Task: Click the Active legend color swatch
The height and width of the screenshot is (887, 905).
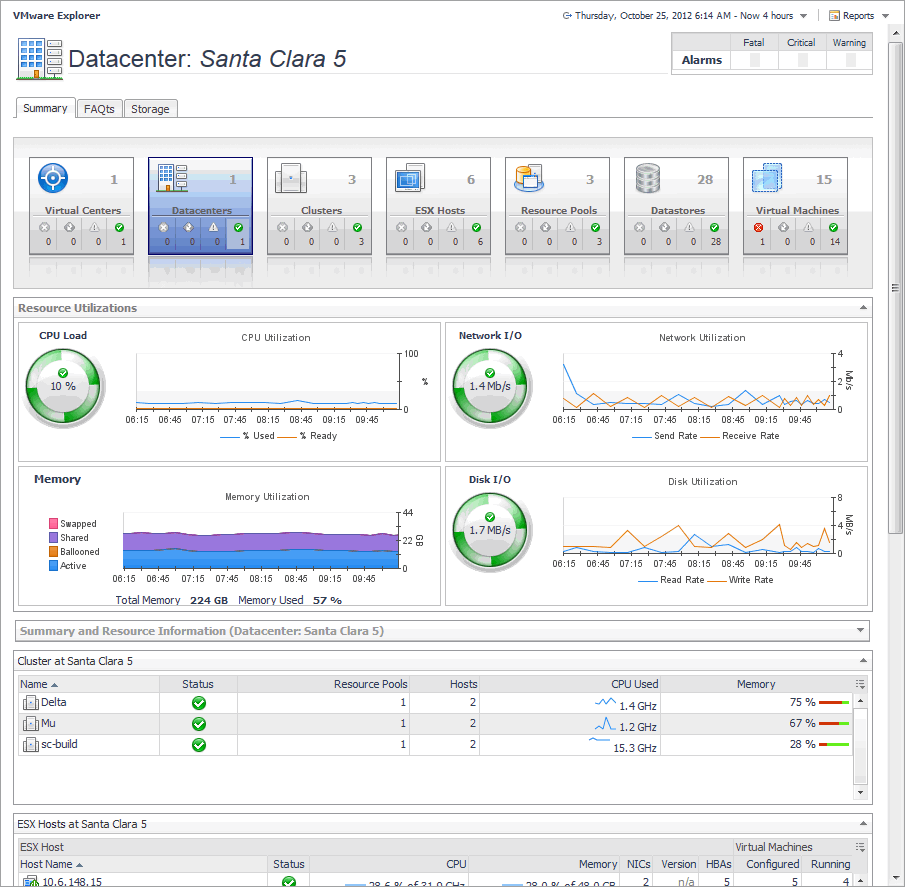Action: pyautogui.click(x=54, y=566)
